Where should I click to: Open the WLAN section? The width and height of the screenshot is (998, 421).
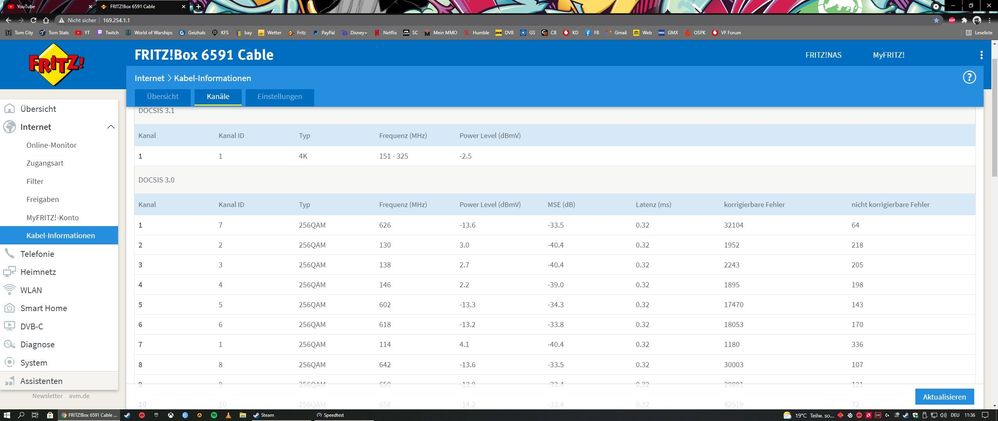click(x=31, y=290)
